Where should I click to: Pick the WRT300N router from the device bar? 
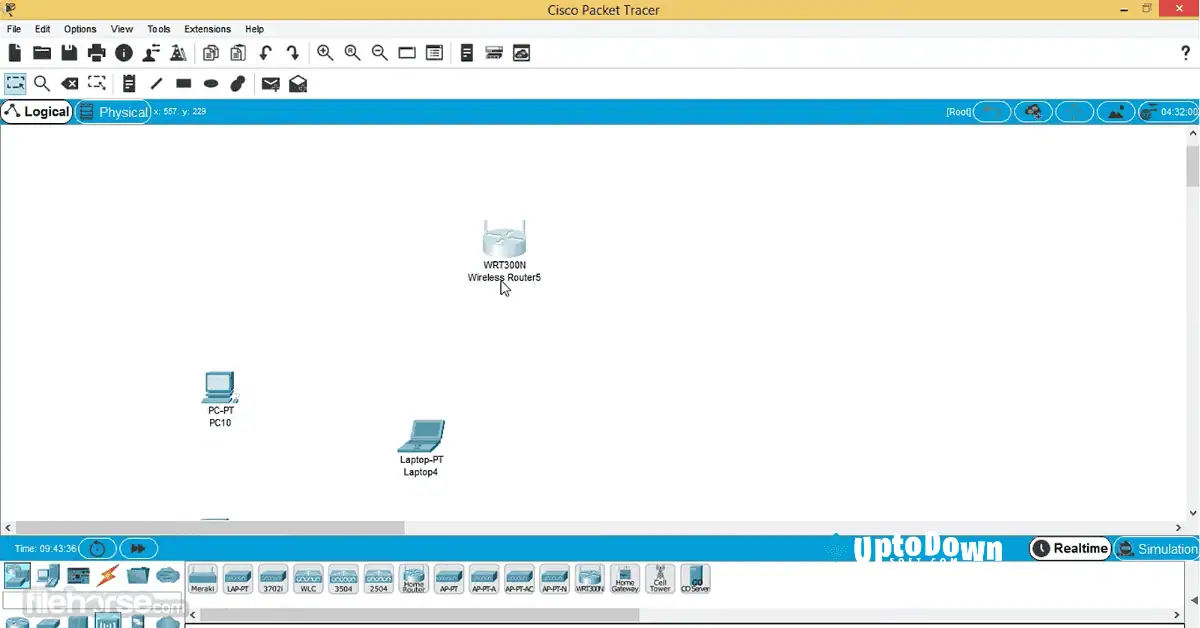[x=589, y=580]
